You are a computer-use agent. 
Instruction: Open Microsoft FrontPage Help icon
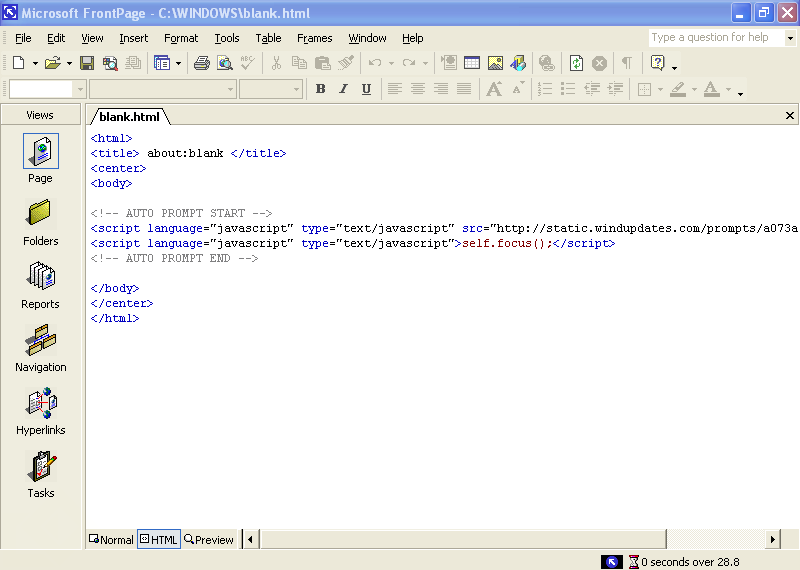click(658, 63)
